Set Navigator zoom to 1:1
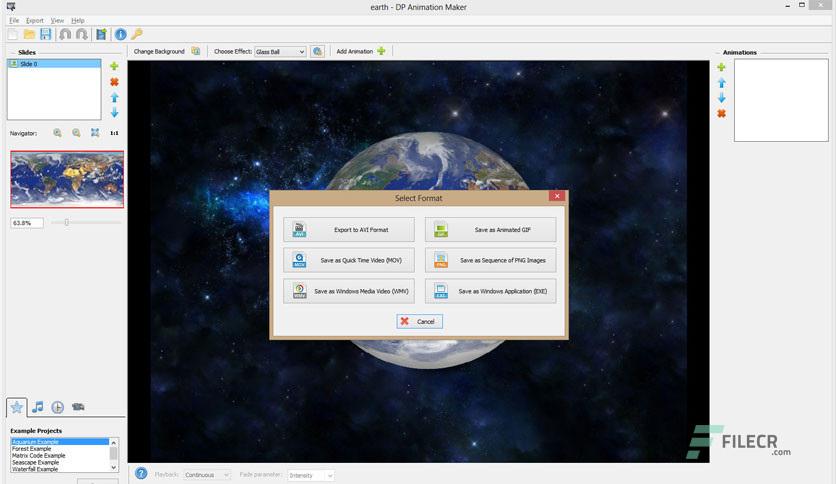This screenshot has height=484, width=836. pos(114,133)
